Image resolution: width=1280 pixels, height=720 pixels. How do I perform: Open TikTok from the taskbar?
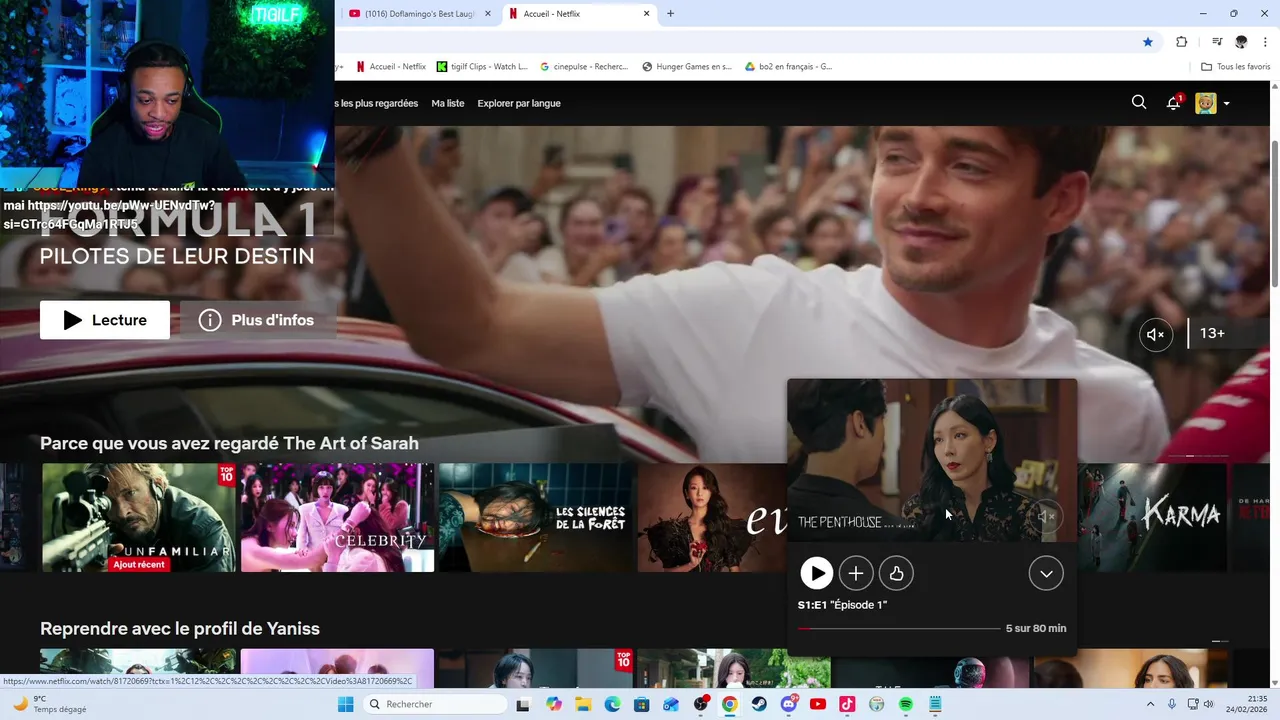click(847, 704)
